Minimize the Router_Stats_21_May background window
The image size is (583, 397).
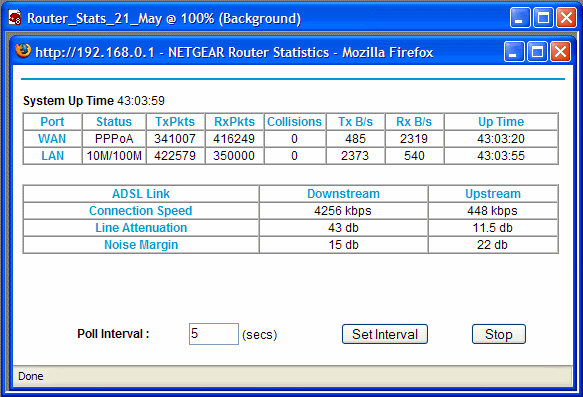[x=520, y=18]
